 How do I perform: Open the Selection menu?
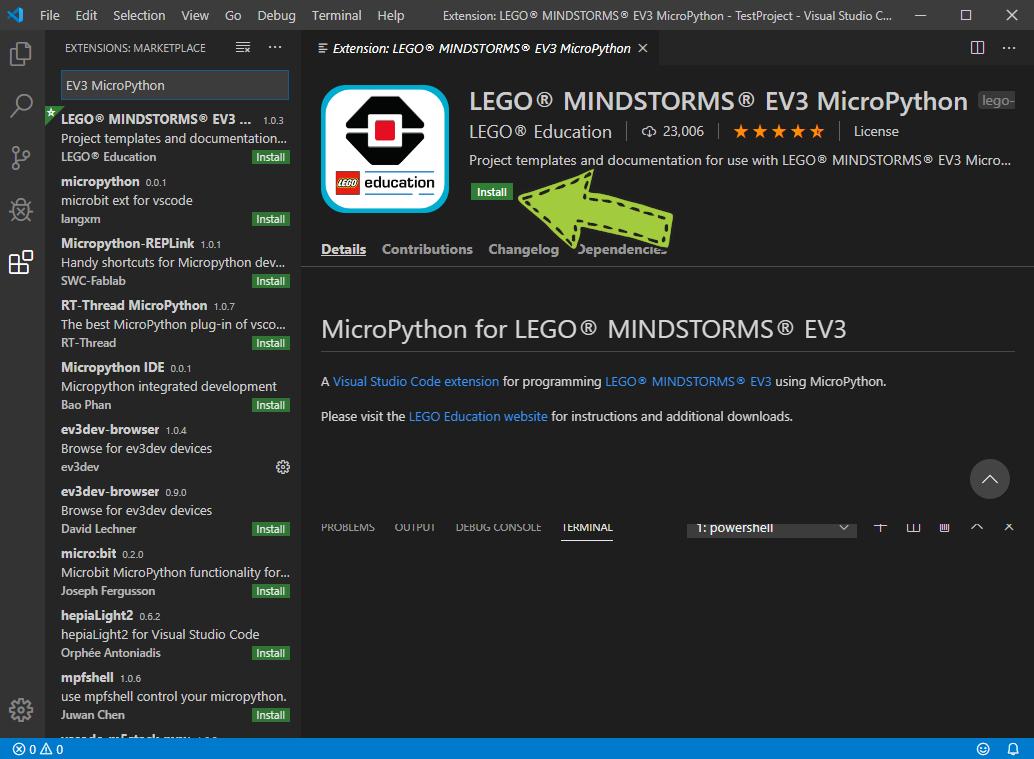click(x=139, y=15)
